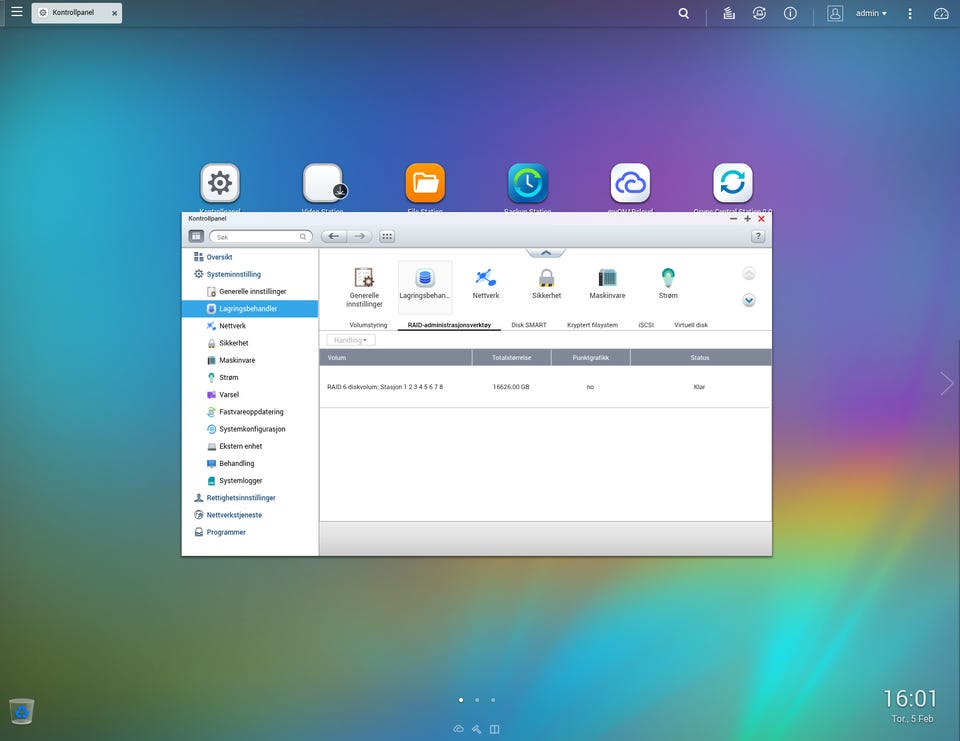Open the File Station desktop icon
This screenshot has width=960, height=741.
[425, 184]
